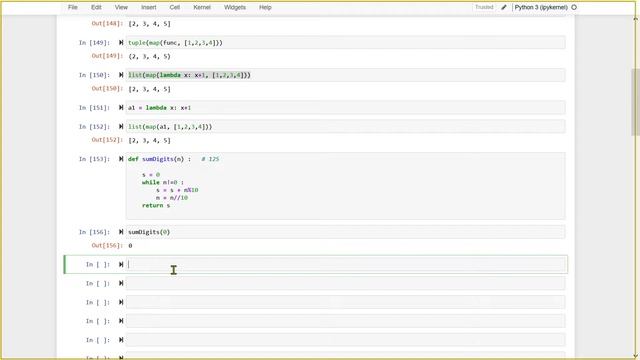
Task: Run cell In [156] with its run icon
Action: coord(121,232)
